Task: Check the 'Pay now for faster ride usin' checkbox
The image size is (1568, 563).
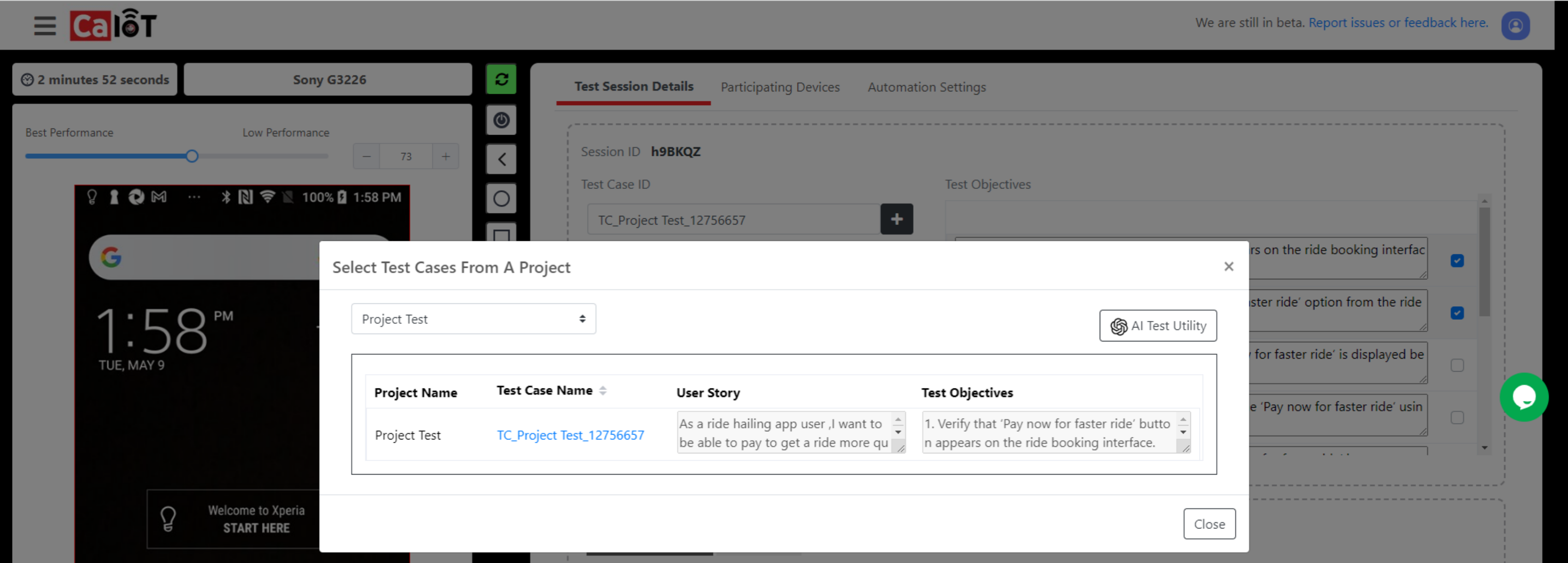Action: [x=1457, y=417]
